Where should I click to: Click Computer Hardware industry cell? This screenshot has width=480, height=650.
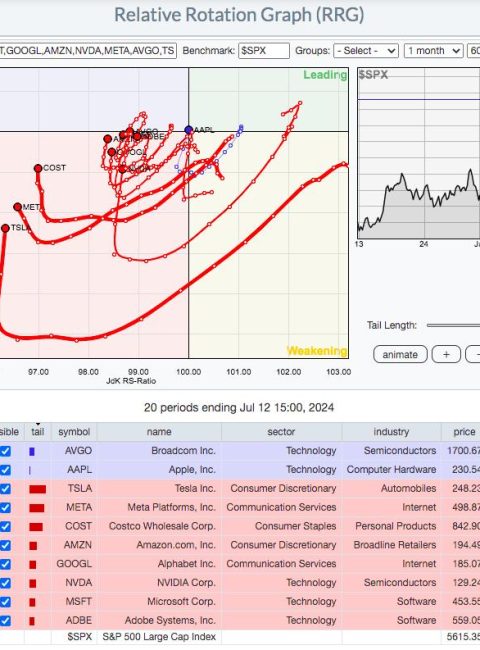click(x=391, y=470)
